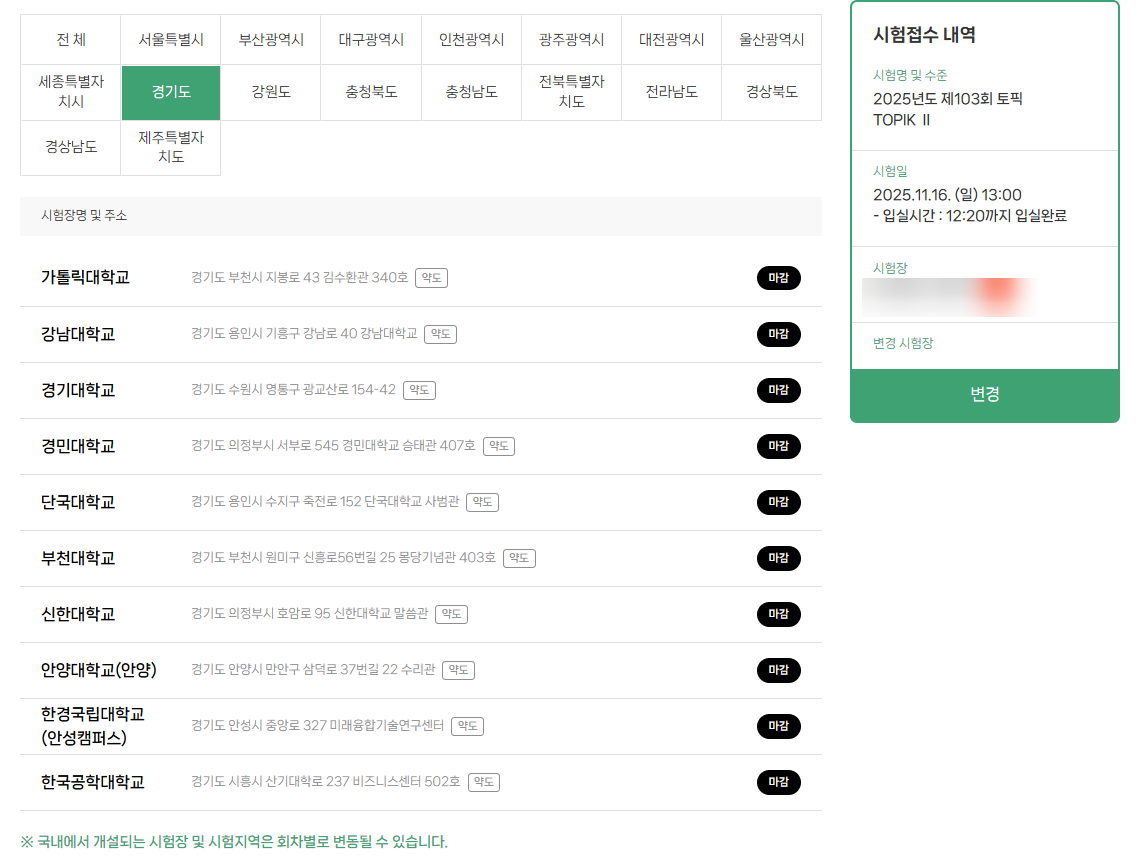Click the 마감 badge for 한국공학대학교
The width and height of the screenshot is (1147, 855).
pos(778,782)
